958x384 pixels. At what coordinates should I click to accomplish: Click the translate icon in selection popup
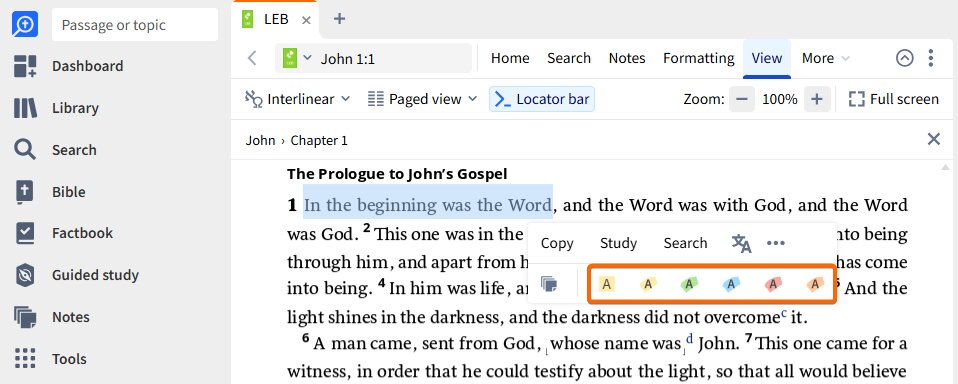tap(742, 244)
